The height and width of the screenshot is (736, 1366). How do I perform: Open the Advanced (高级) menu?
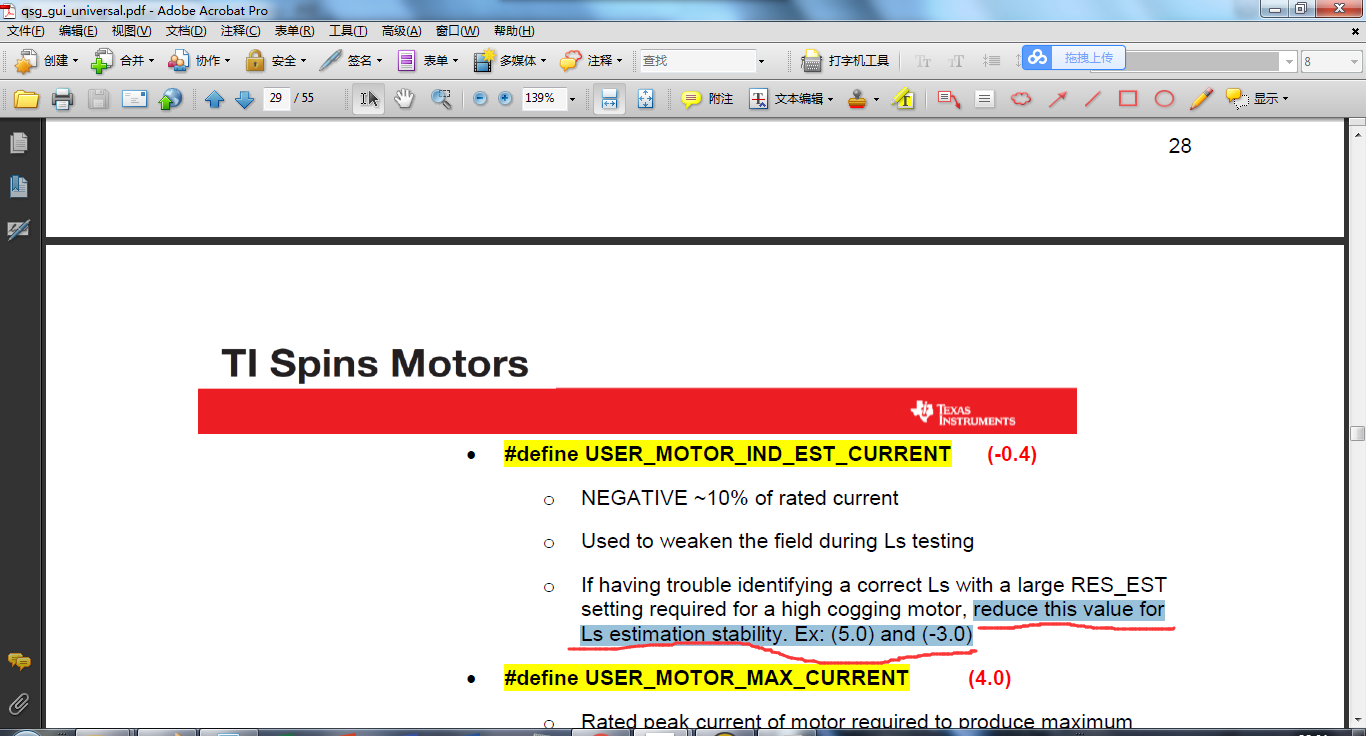point(401,31)
